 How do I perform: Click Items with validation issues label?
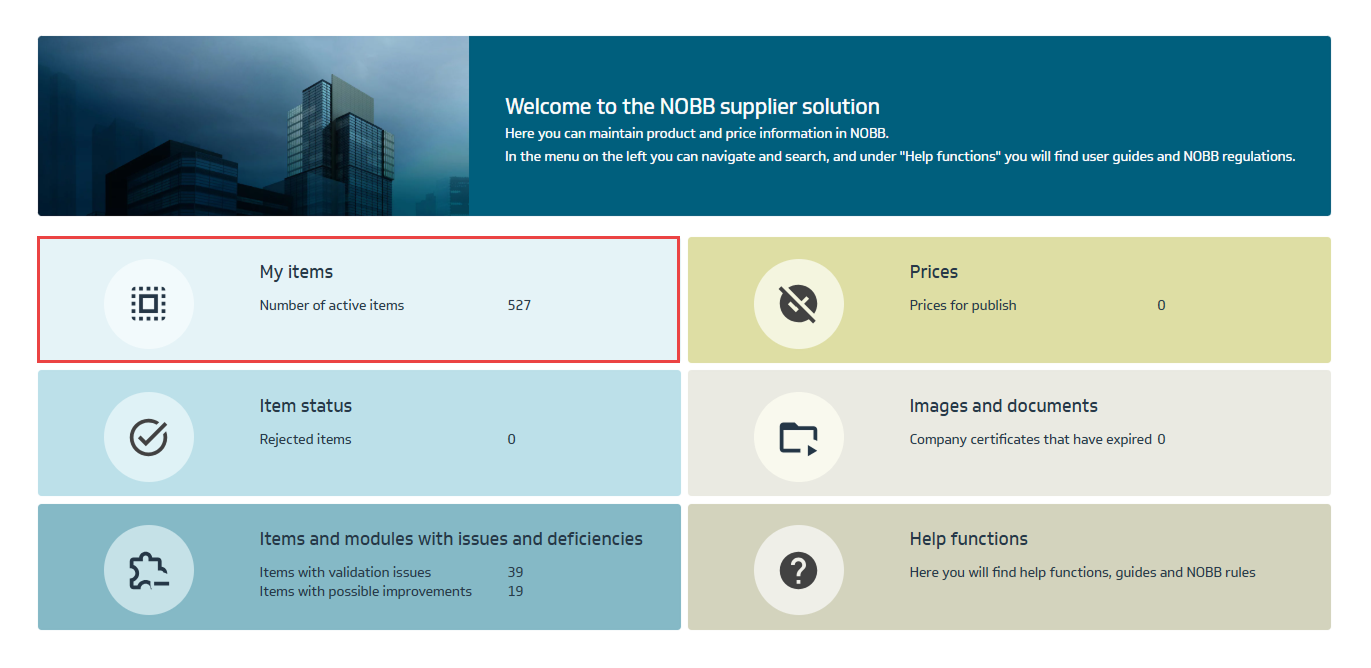tap(345, 573)
